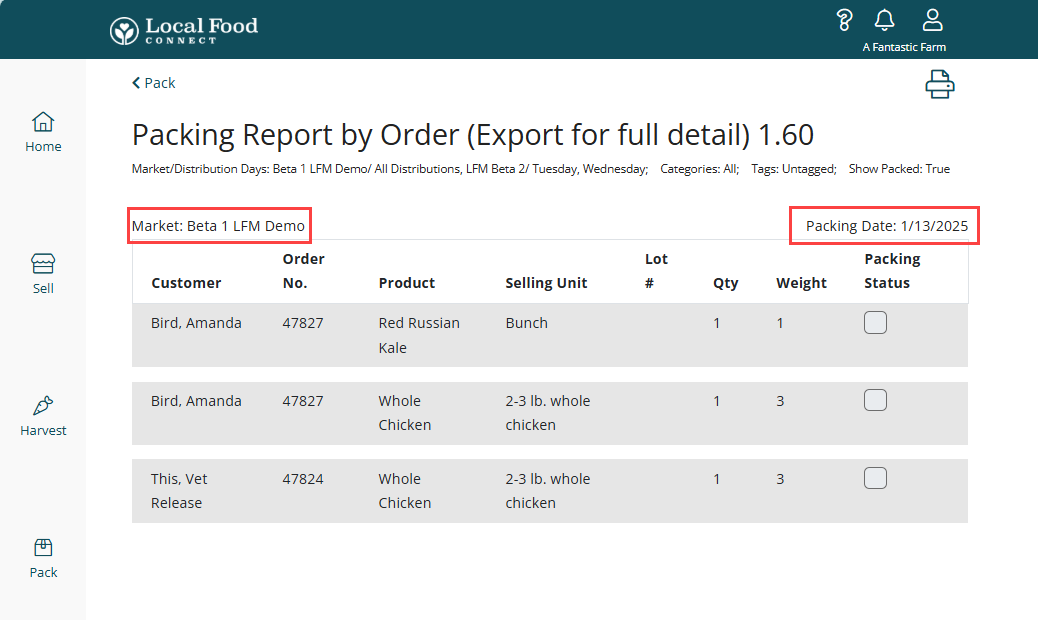The height and width of the screenshot is (620, 1038).
Task: Click the Local Food Connect logo
Action: [183, 29]
